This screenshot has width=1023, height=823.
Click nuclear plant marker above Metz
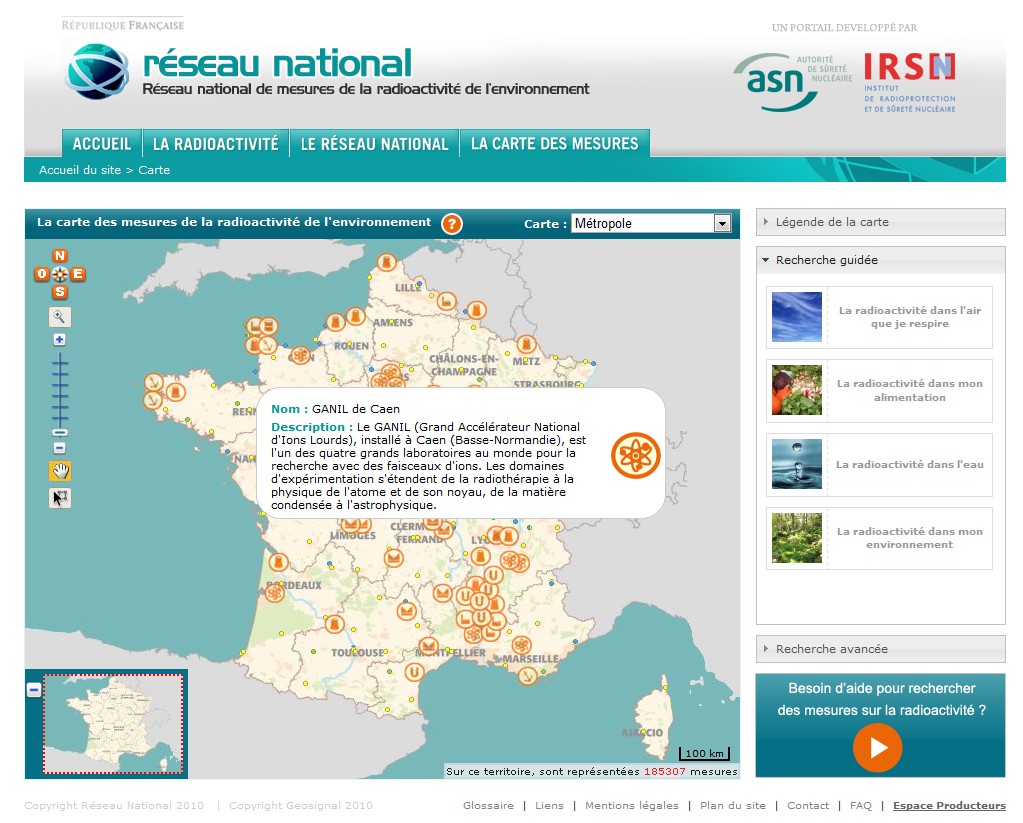(527, 344)
